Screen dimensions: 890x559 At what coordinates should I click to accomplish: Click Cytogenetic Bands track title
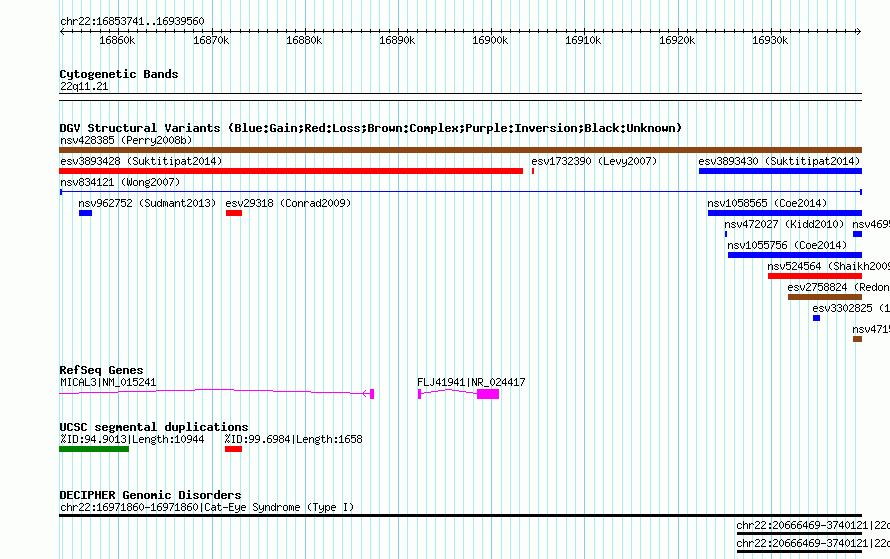[x=119, y=74]
